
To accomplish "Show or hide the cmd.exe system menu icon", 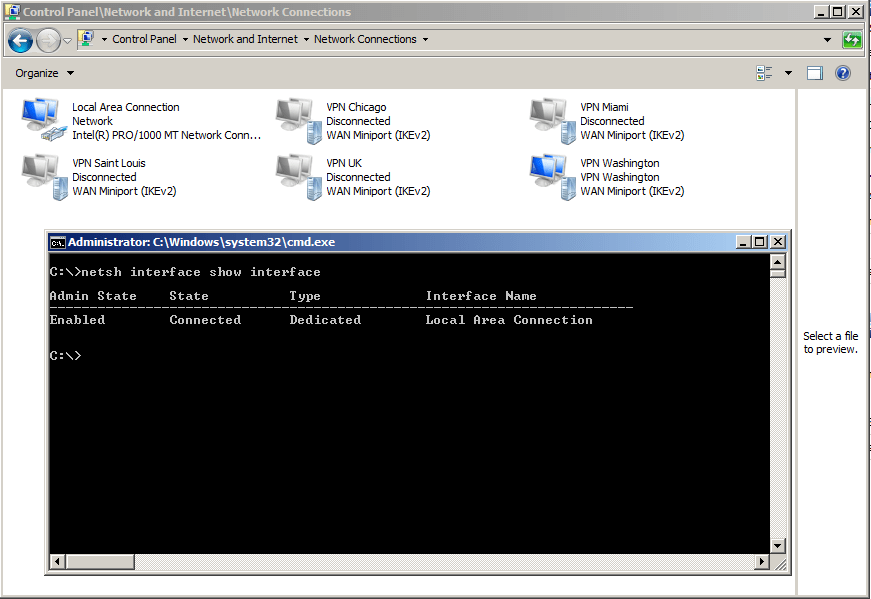I will point(57,241).
